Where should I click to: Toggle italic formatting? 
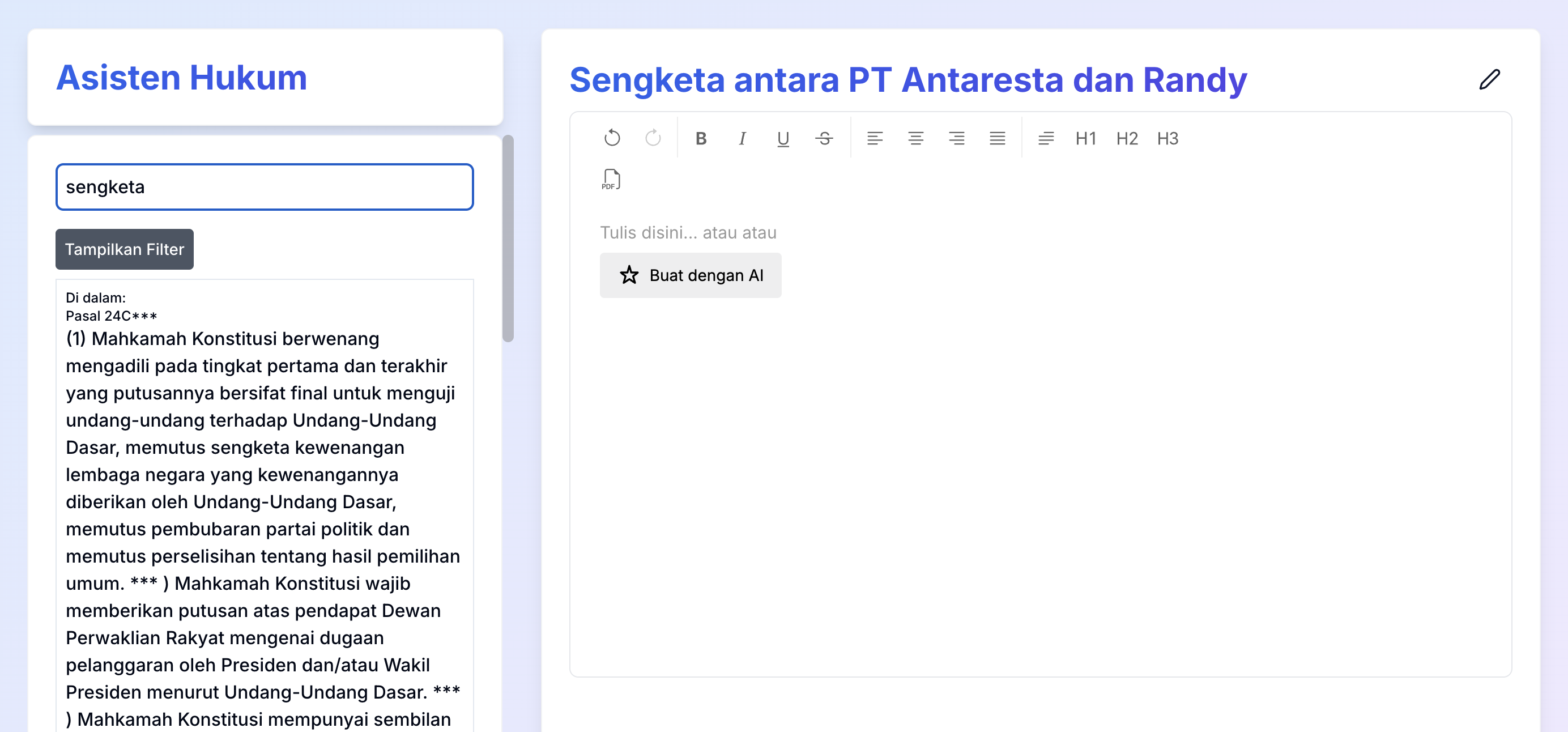(742, 138)
